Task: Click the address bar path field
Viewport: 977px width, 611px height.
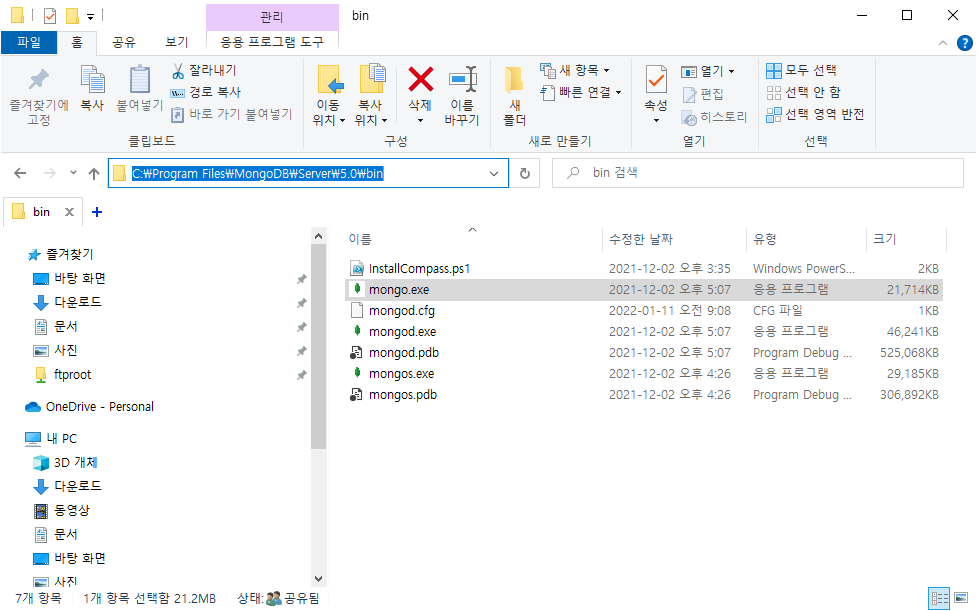Action: [308, 173]
